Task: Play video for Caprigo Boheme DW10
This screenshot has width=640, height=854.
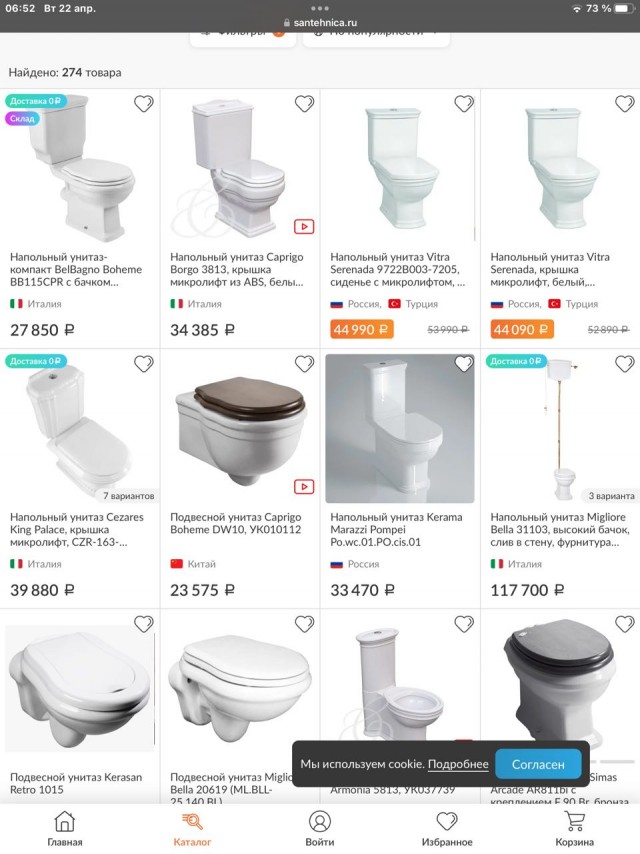Action: click(304, 486)
